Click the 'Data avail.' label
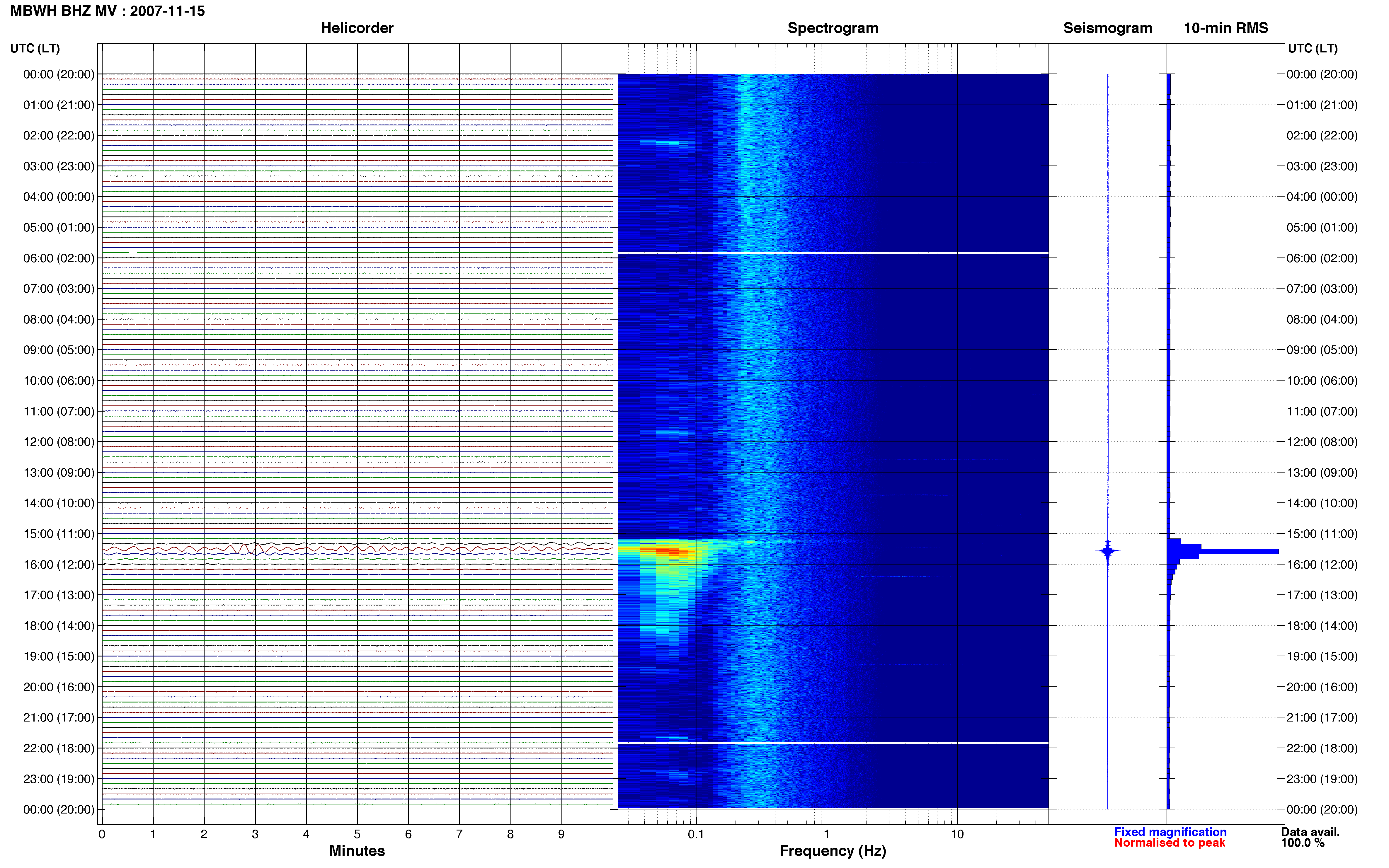Viewport: 1389px width, 868px height. 1310,832
